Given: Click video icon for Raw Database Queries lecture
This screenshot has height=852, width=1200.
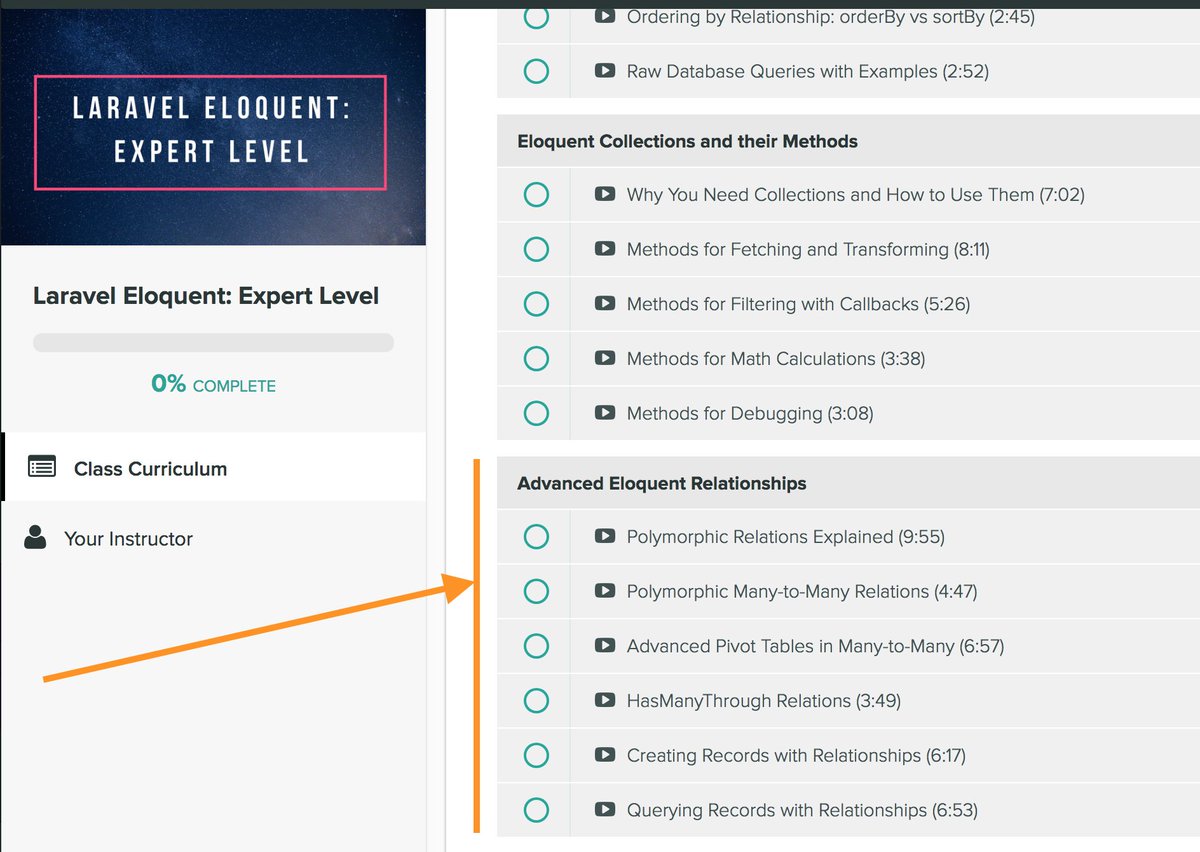Looking at the screenshot, I should coord(604,71).
